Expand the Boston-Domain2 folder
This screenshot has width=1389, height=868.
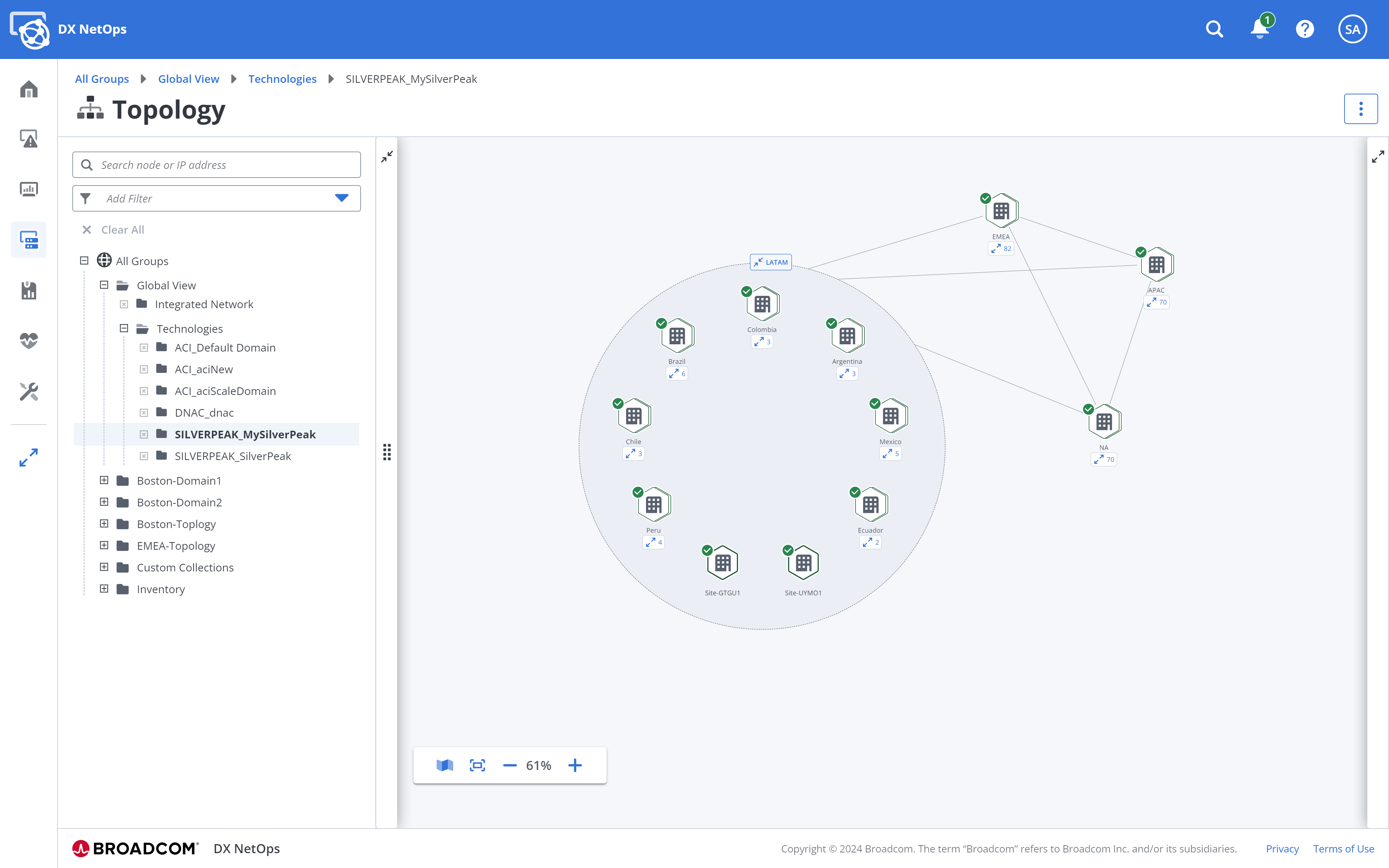point(104,502)
